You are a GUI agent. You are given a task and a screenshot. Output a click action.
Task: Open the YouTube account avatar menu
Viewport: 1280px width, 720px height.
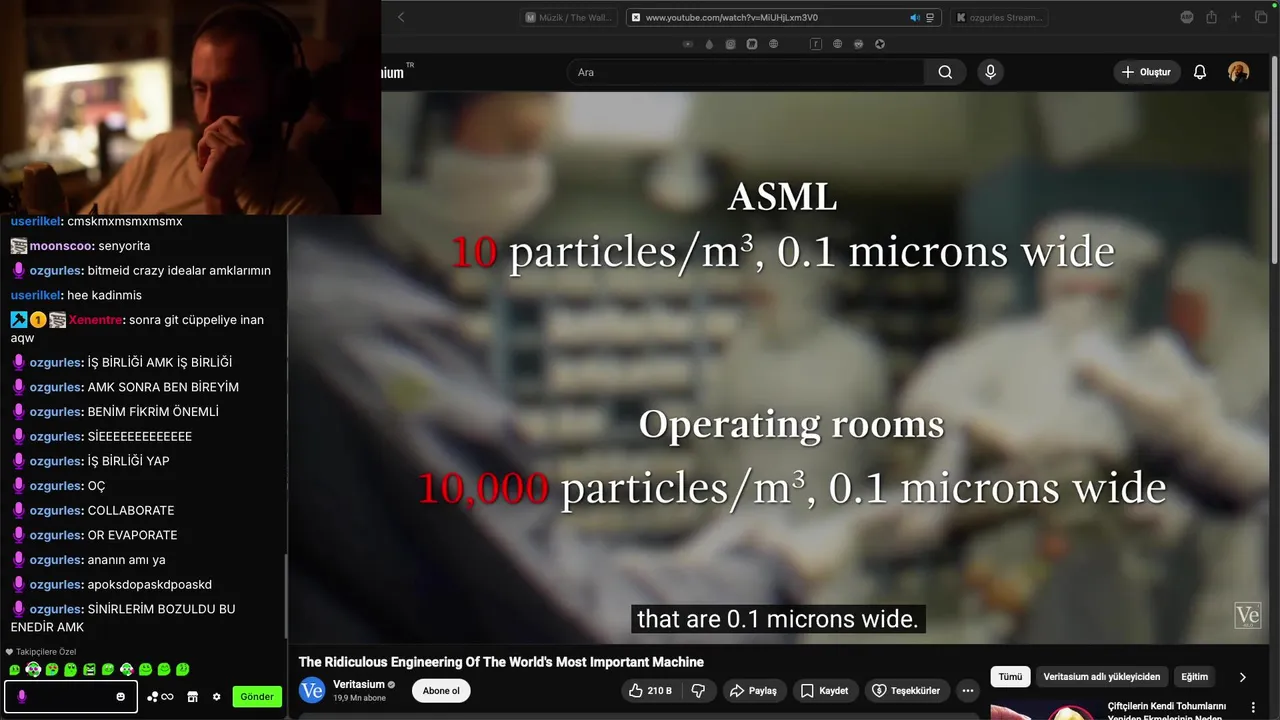1238,72
